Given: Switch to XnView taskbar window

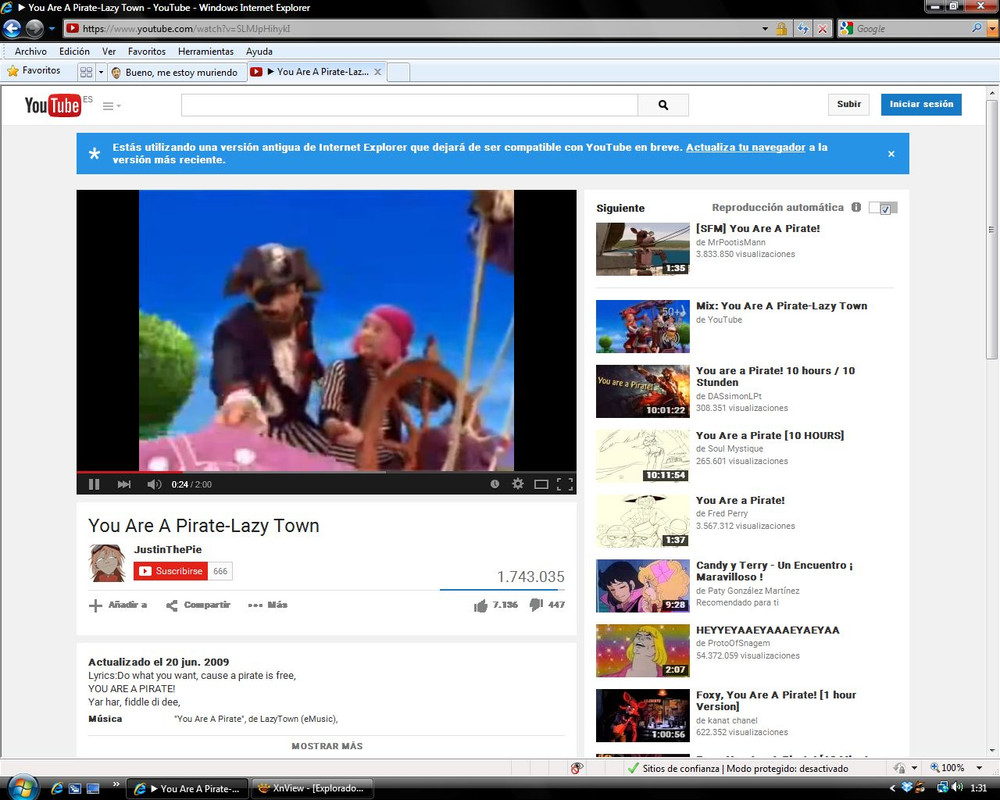Looking at the screenshot, I should tap(312, 789).
